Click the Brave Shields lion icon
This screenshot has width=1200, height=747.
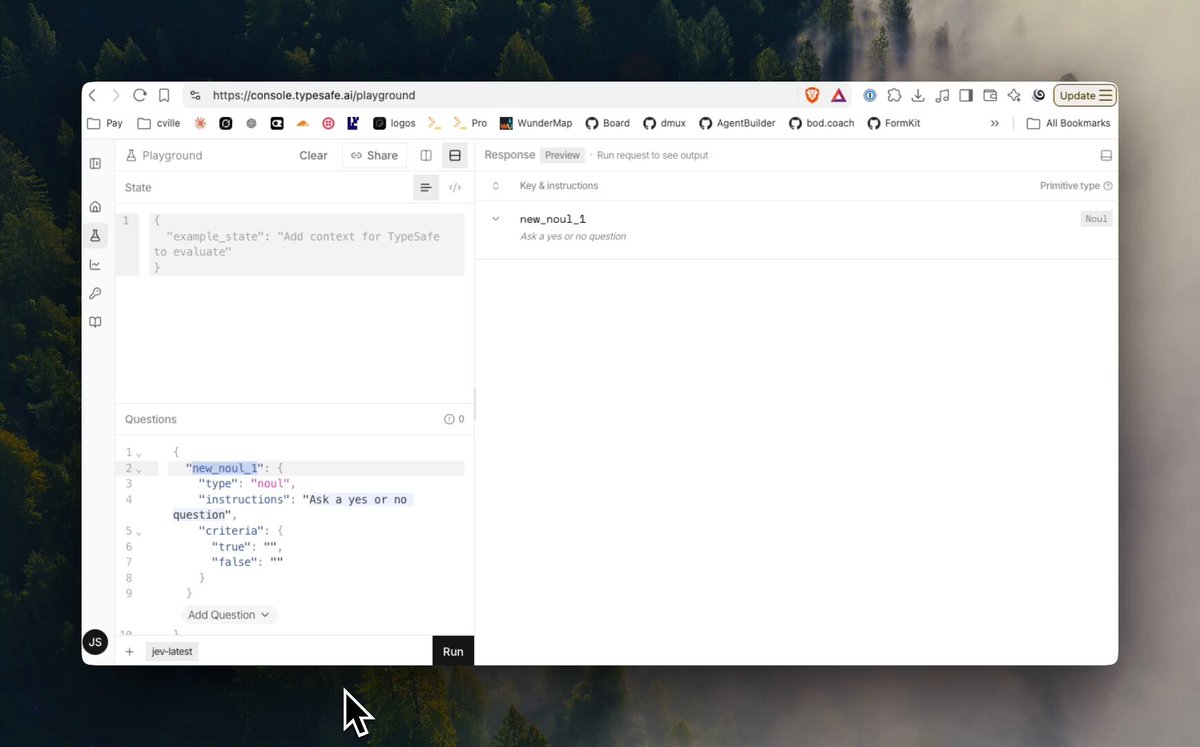tap(812, 96)
